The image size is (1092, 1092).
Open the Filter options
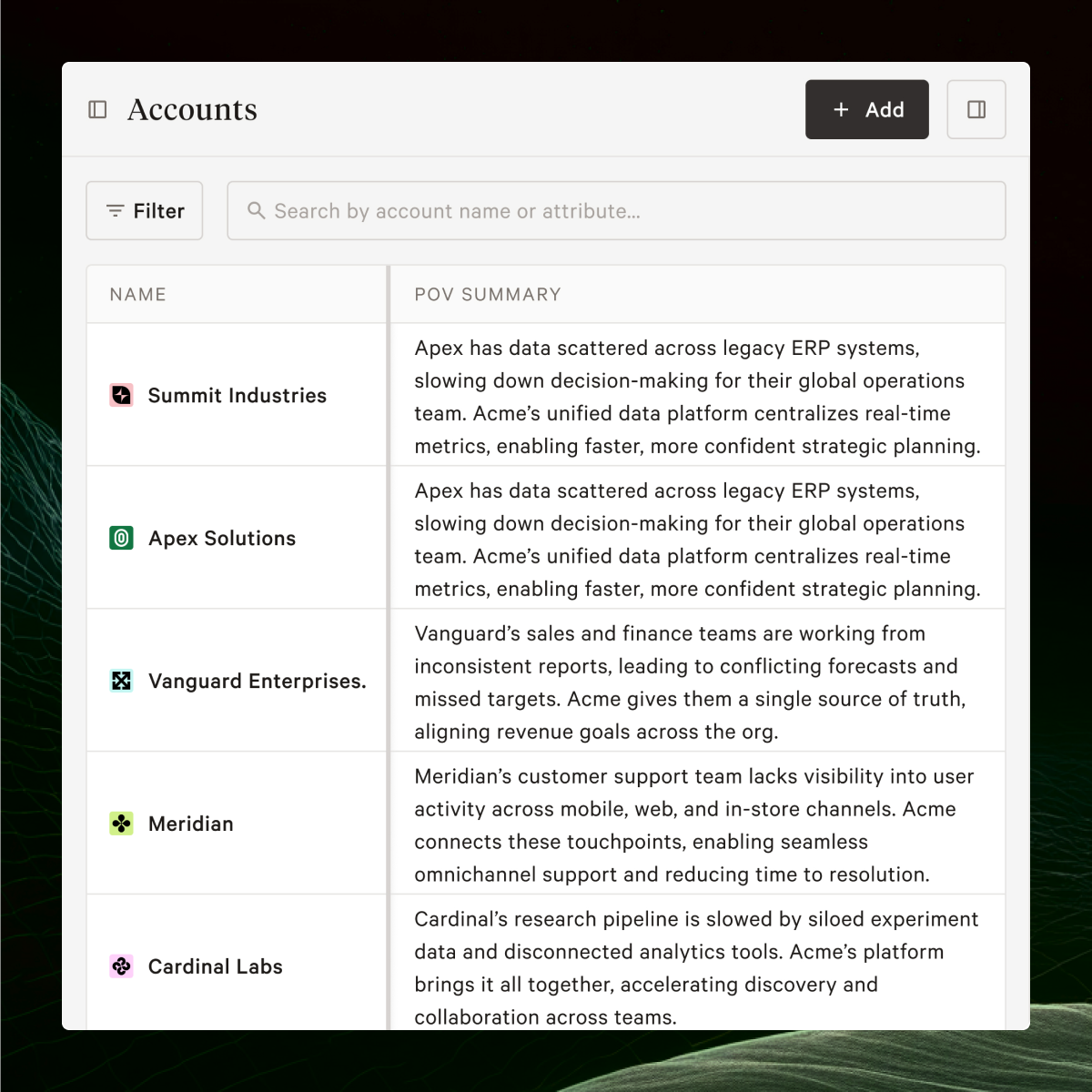pyautogui.click(x=145, y=210)
